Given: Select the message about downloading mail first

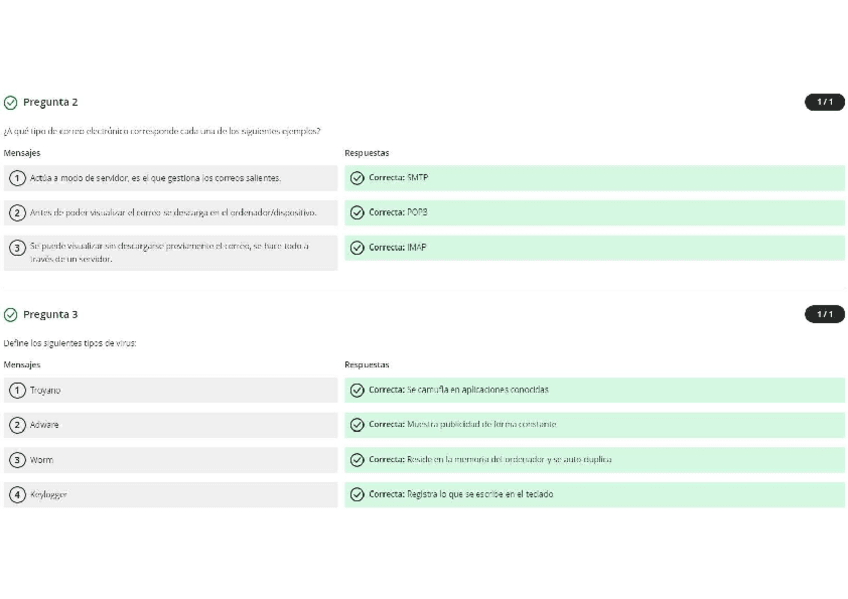Looking at the screenshot, I should [170, 213].
